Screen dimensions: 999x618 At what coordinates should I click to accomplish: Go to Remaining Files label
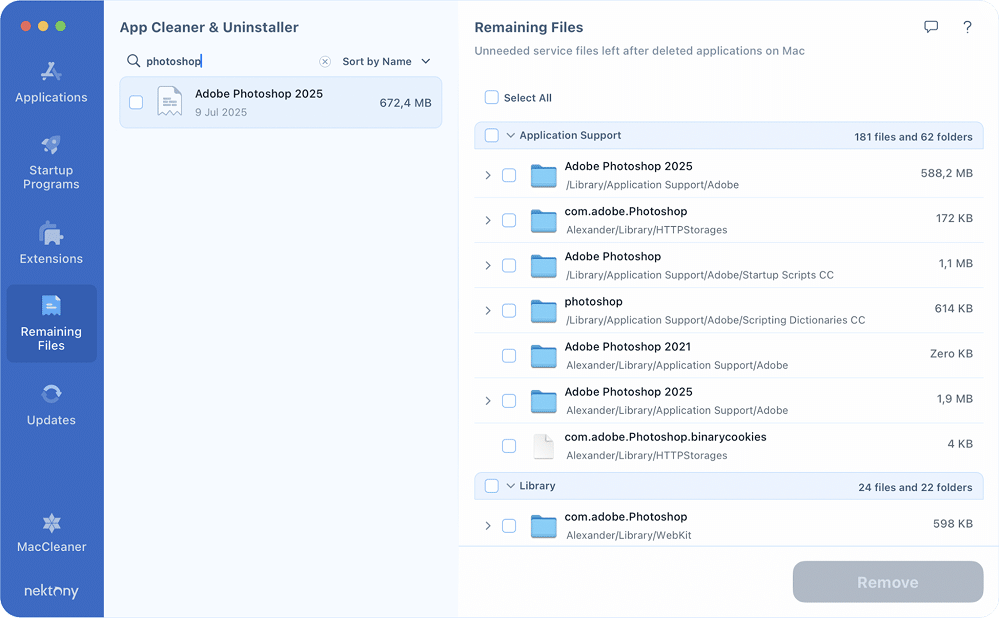(x=51, y=338)
